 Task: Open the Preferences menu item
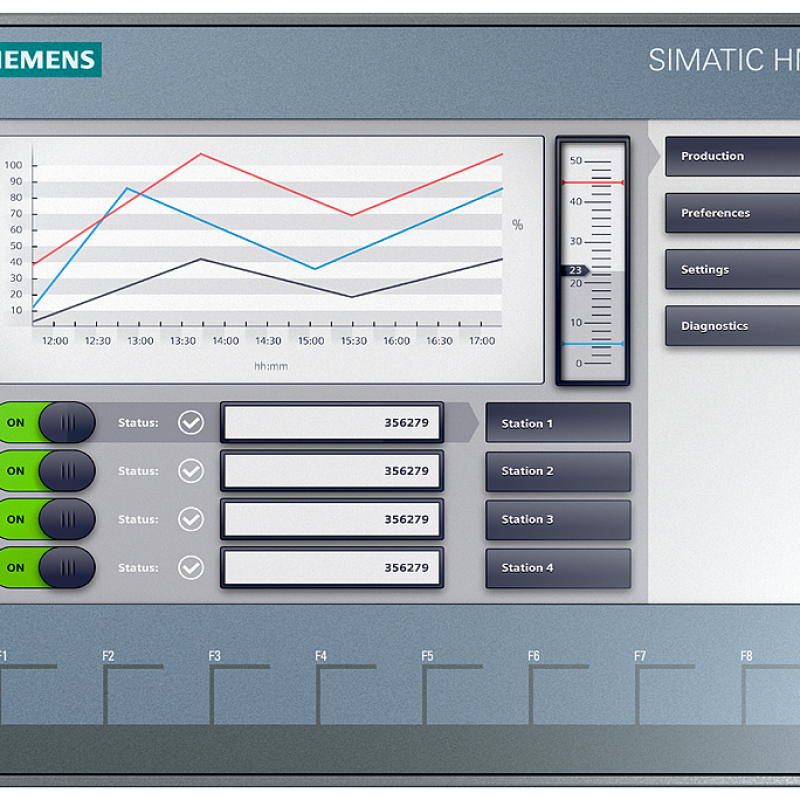coord(732,213)
